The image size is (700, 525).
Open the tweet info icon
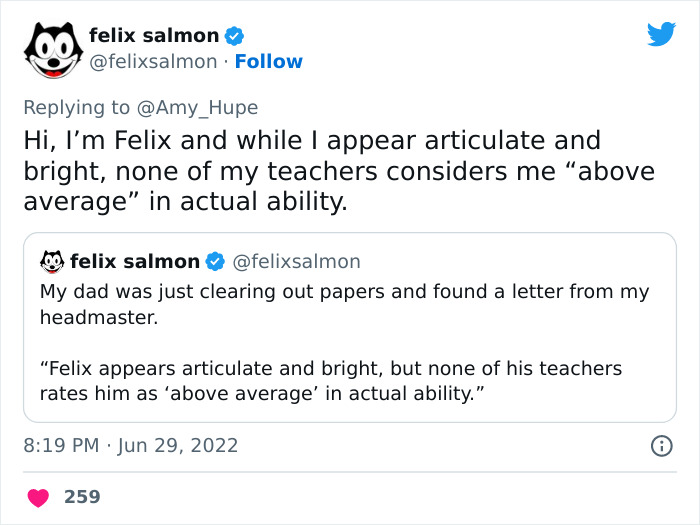click(661, 446)
